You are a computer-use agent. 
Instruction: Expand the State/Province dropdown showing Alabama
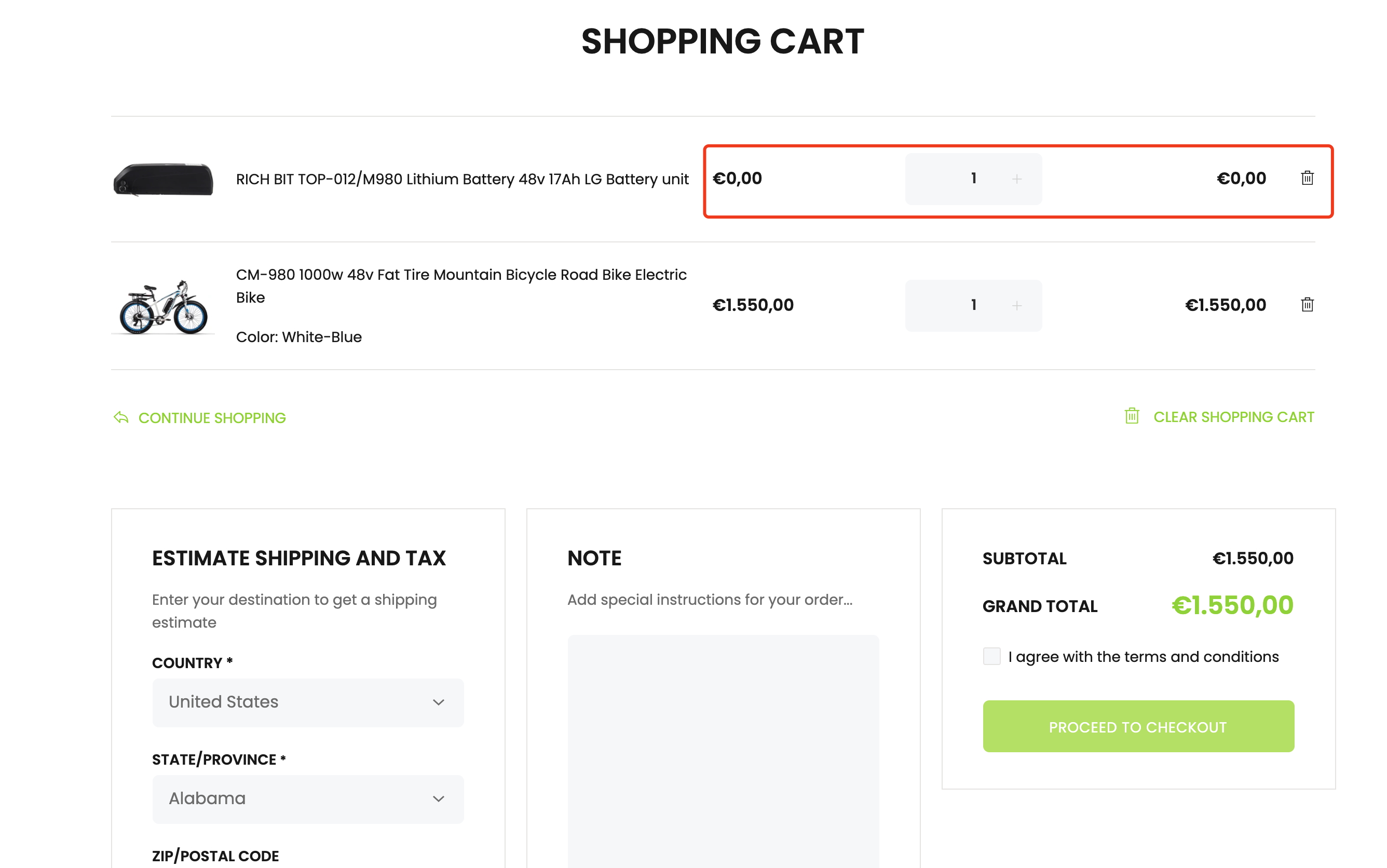point(308,799)
